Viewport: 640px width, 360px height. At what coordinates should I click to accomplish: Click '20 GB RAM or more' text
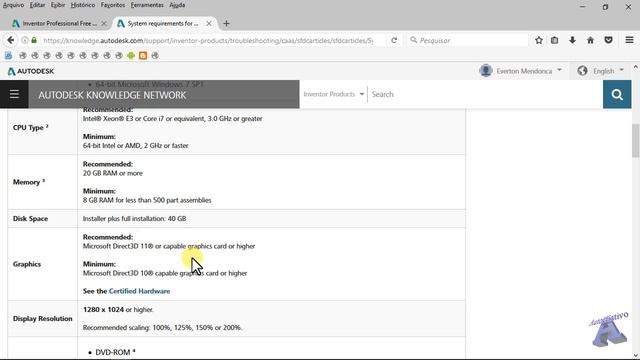tap(113, 173)
